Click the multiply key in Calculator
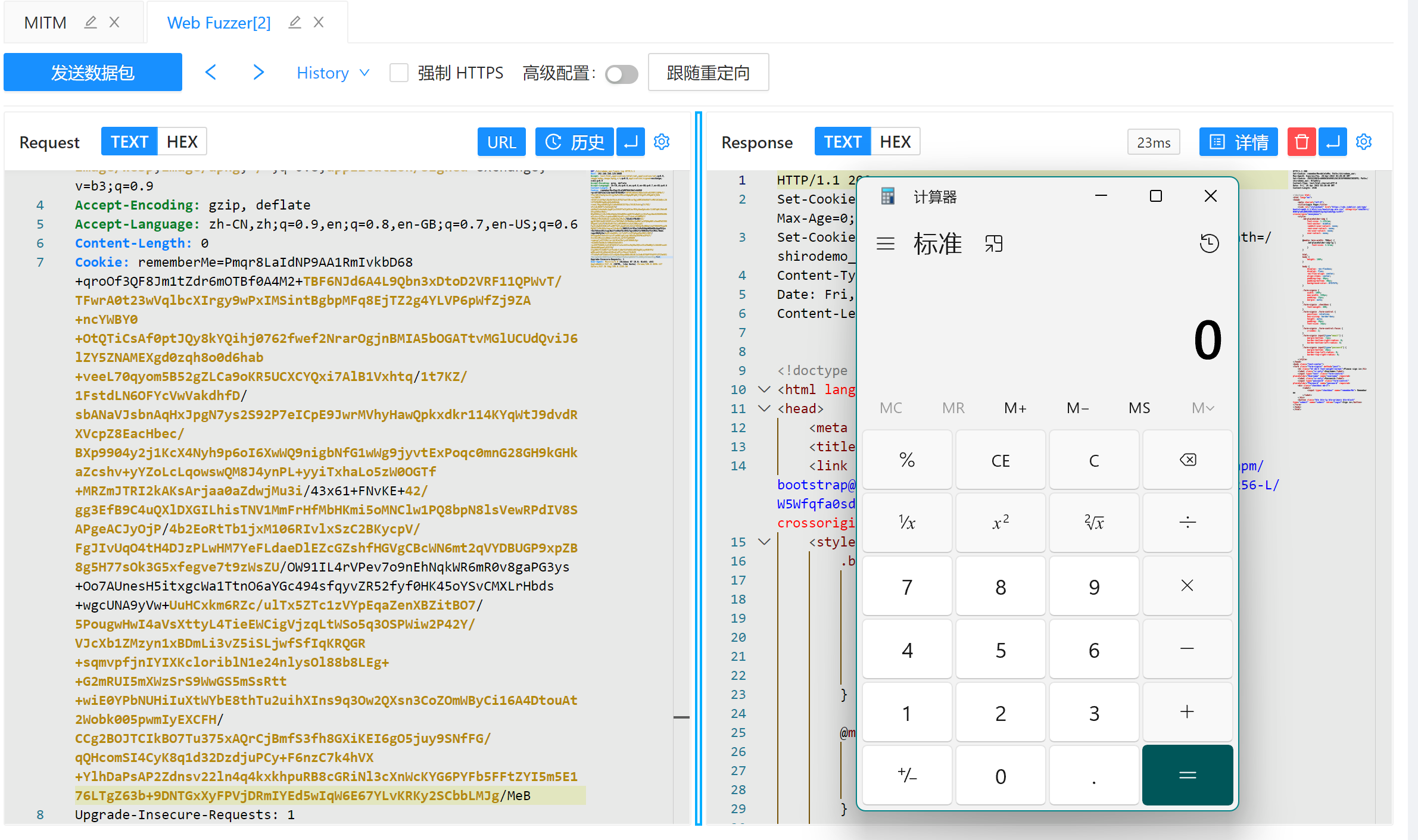Viewport: 1418px width, 840px height. (x=1188, y=586)
